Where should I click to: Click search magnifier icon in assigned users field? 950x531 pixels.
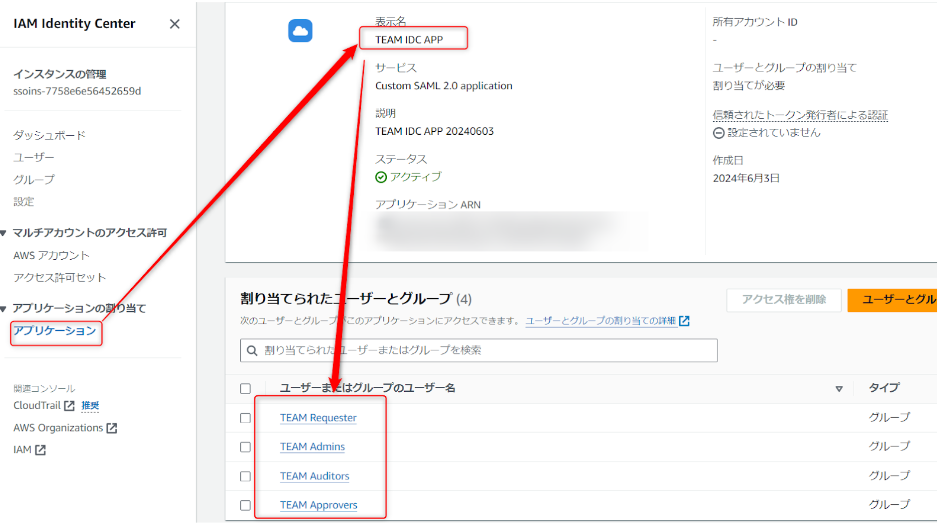(252, 350)
